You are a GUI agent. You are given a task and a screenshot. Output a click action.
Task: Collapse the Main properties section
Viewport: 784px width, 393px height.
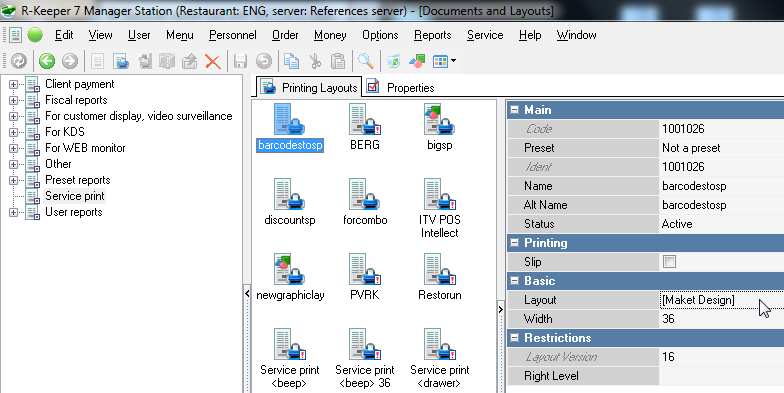[x=514, y=110]
